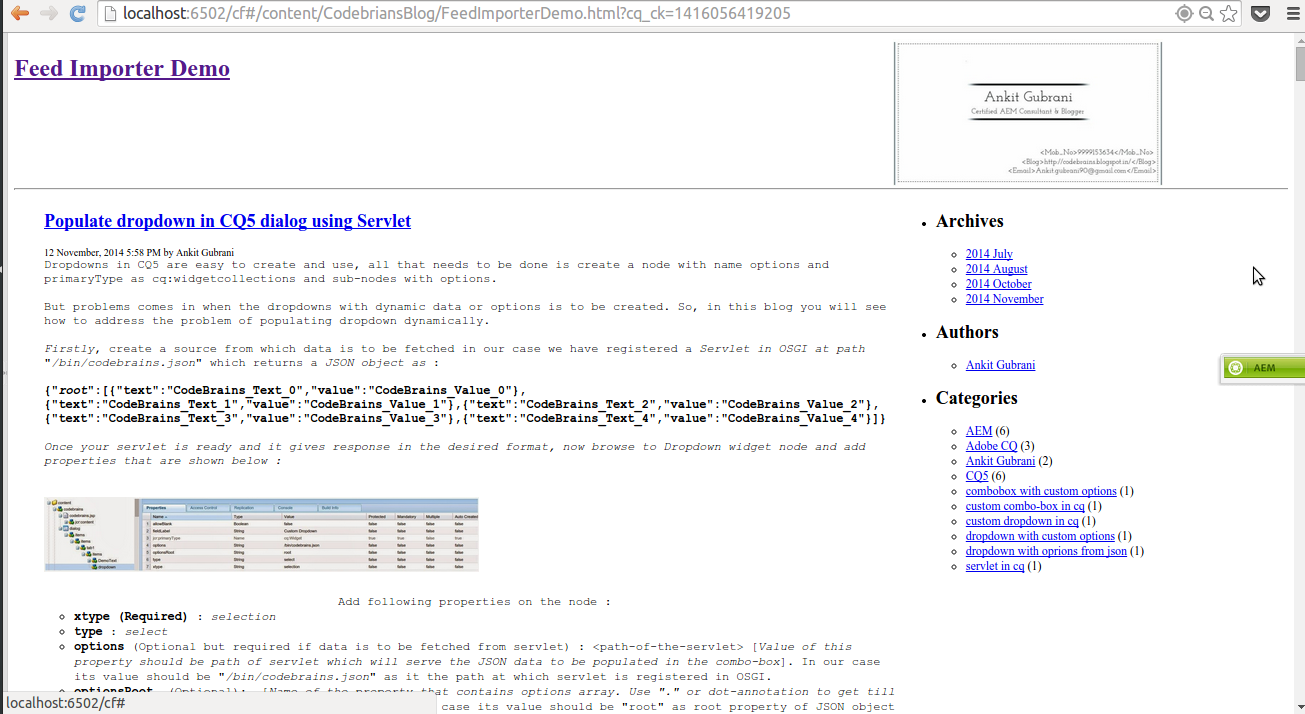Reload the page with refresh icon
The width and height of the screenshot is (1305, 714).
(x=77, y=13)
